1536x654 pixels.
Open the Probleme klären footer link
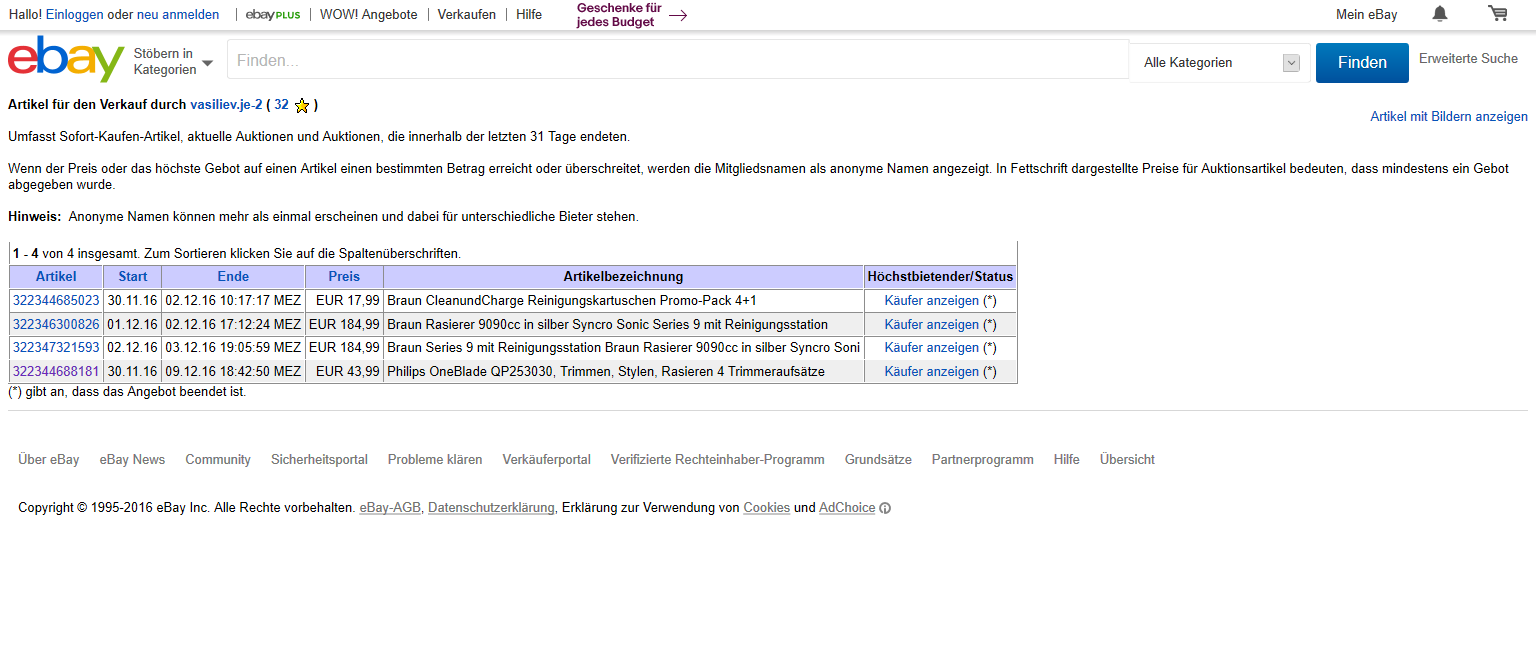tap(435, 459)
